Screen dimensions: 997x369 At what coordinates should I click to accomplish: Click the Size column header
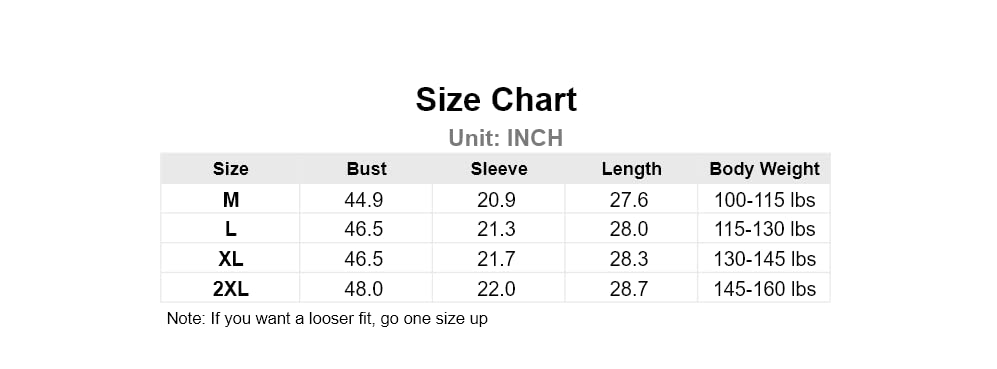tap(230, 169)
